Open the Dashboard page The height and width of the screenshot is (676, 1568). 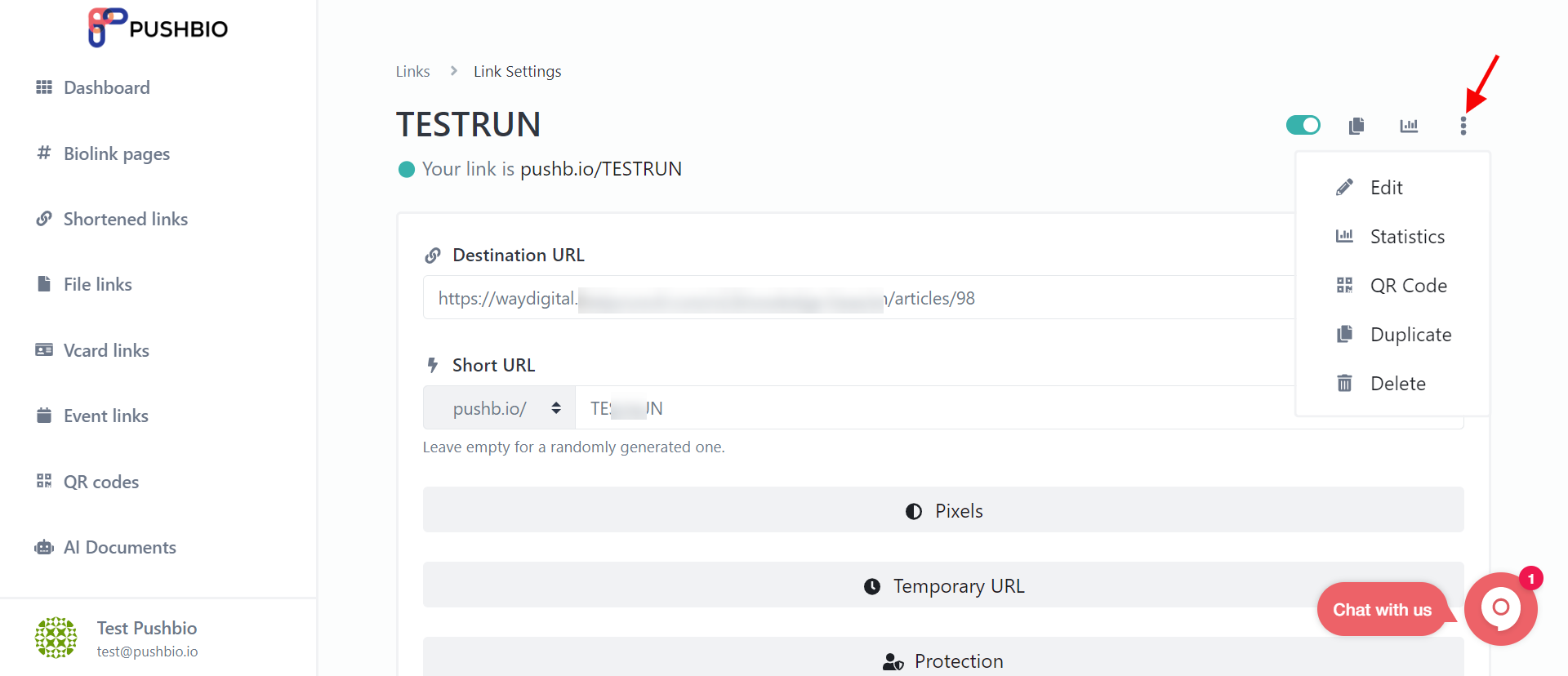pos(106,87)
